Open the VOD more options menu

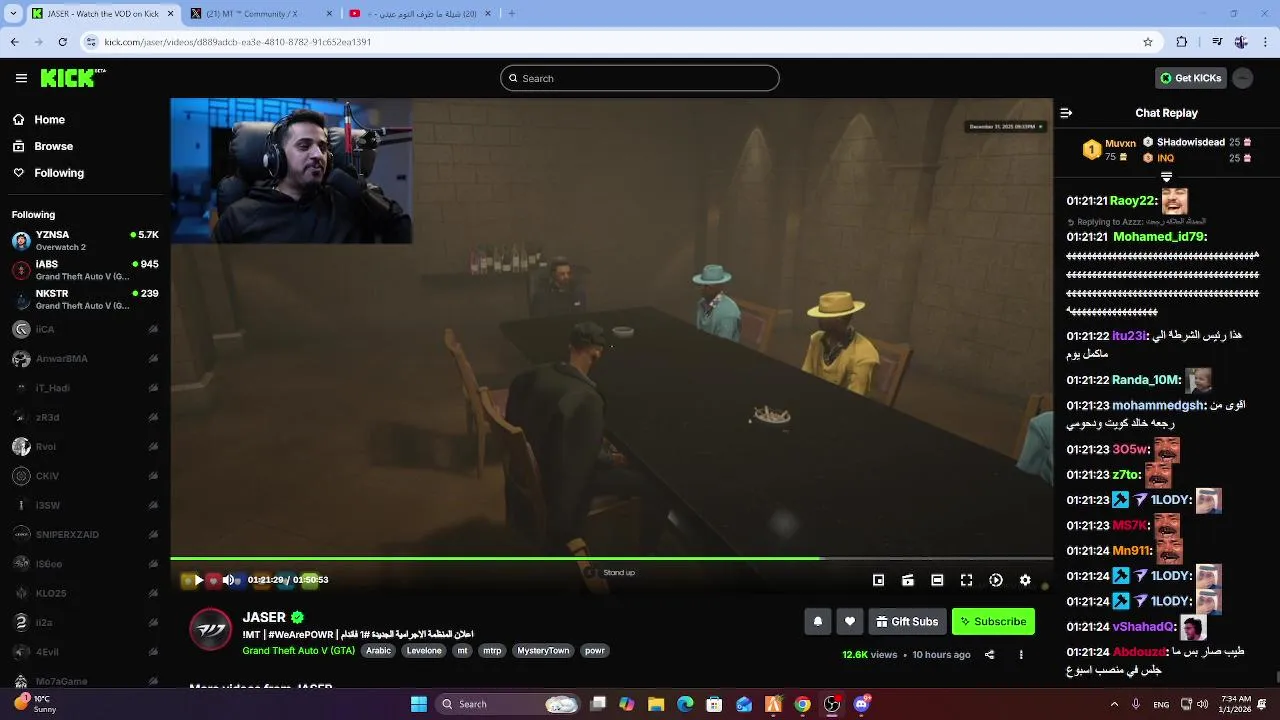(1021, 655)
